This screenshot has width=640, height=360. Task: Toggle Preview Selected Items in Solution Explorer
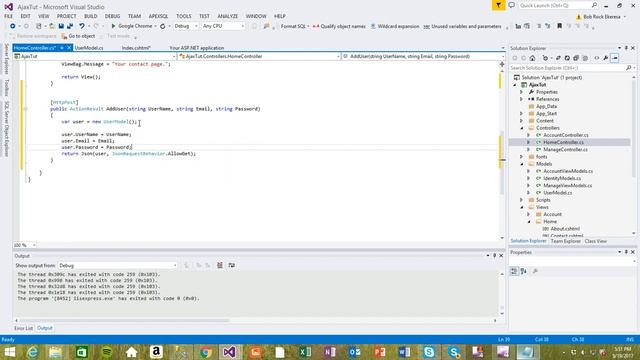tap(615, 58)
